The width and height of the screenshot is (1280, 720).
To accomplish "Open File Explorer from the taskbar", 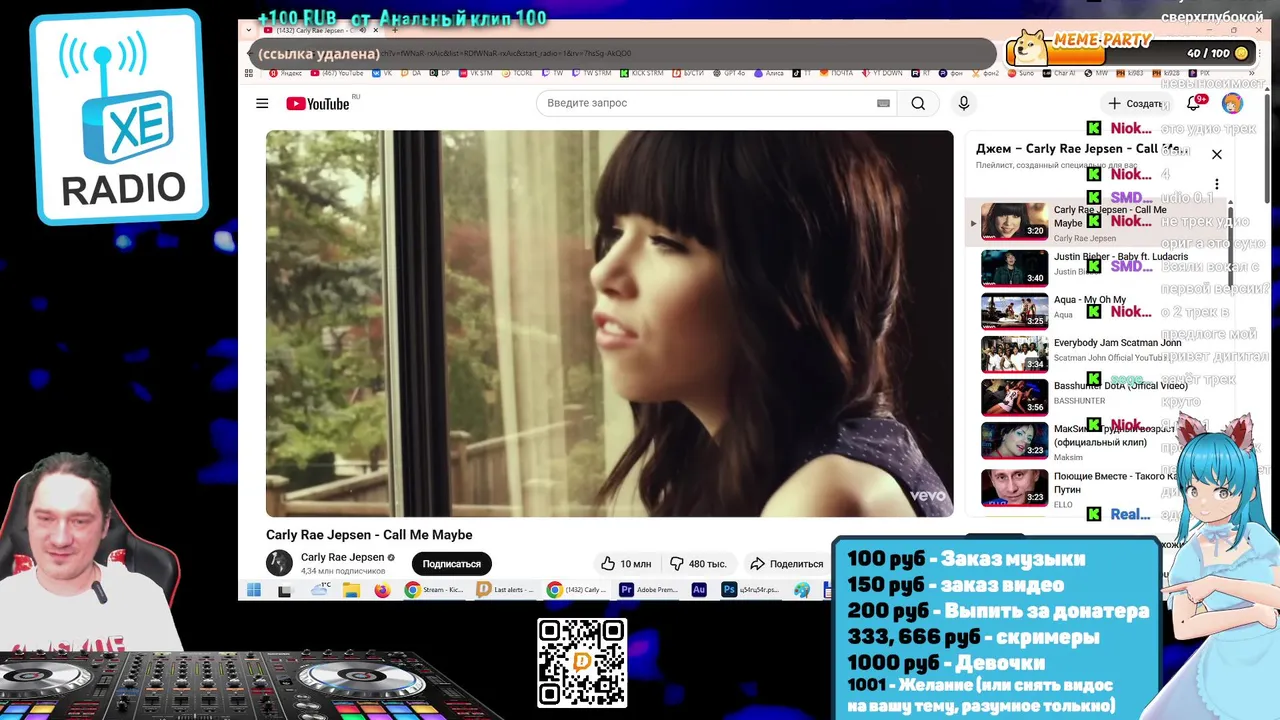I will 351,590.
